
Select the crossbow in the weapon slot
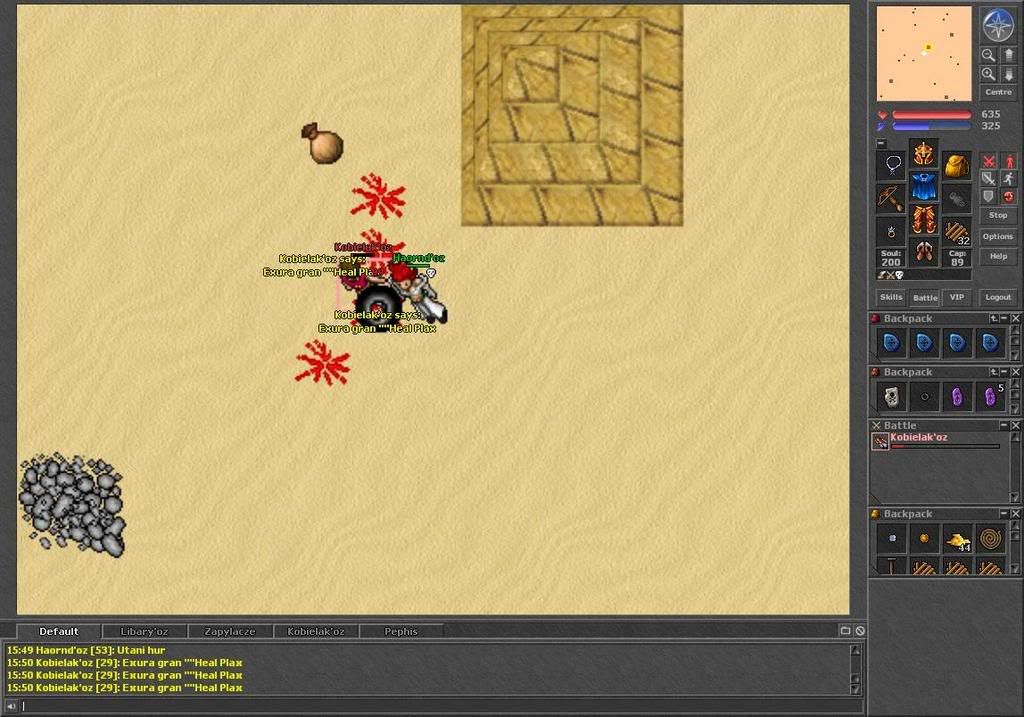click(x=891, y=197)
